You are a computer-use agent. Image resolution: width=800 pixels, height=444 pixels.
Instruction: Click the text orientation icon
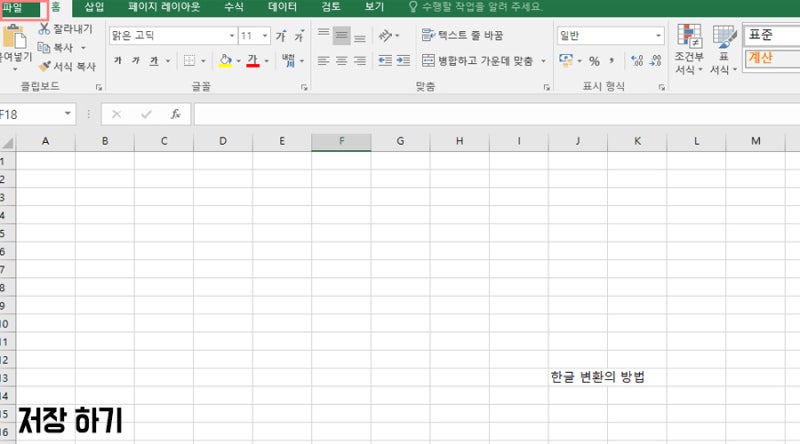click(x=386, y=35)
